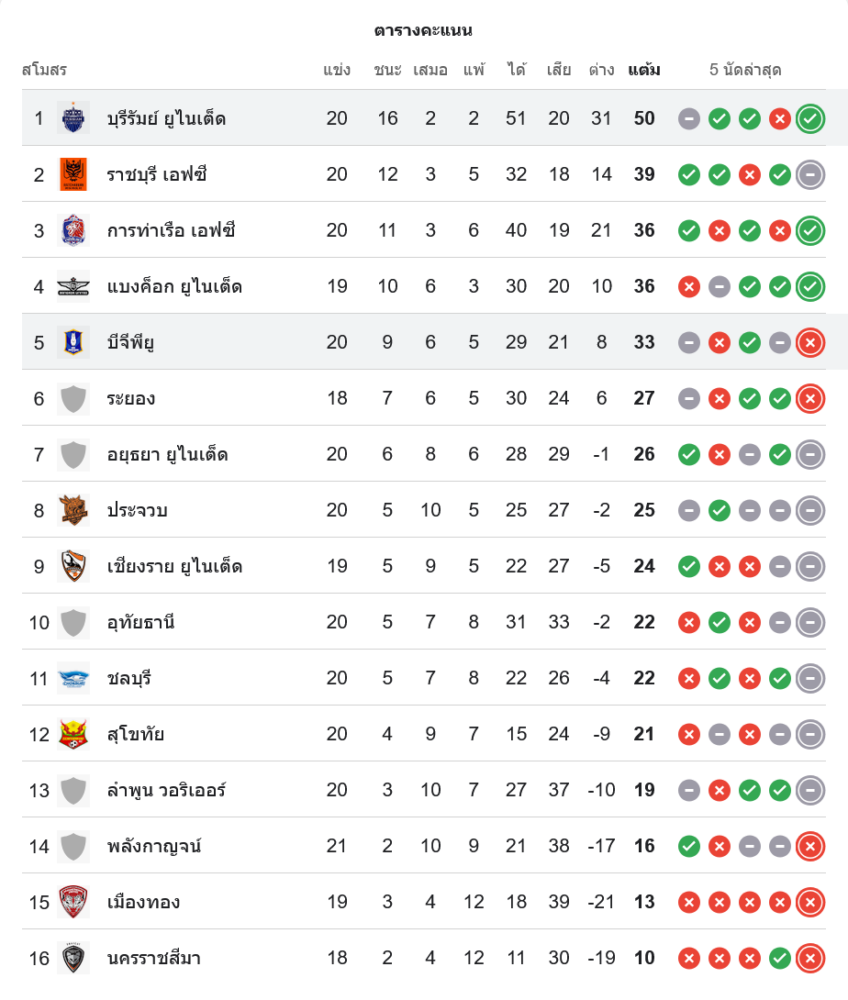Click the Buriram United club crest
The width and height of the screenshot is (848, 1000).
coord(73,119)
